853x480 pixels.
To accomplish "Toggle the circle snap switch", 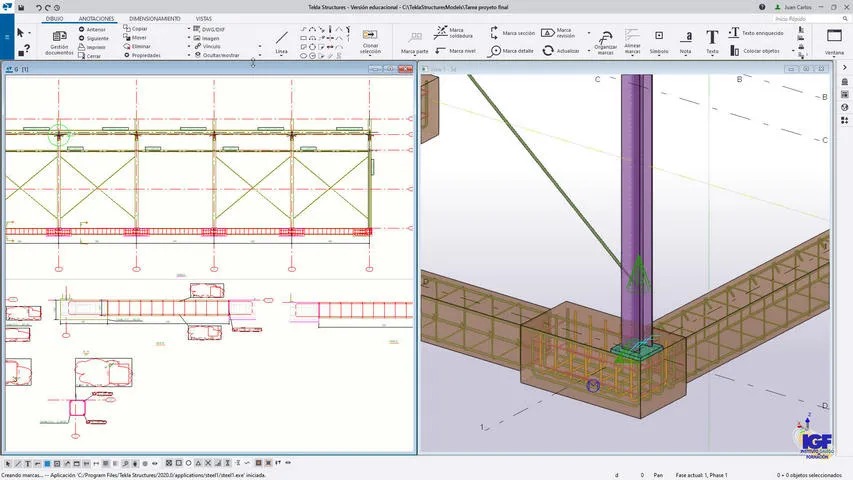I will (188, 463).
